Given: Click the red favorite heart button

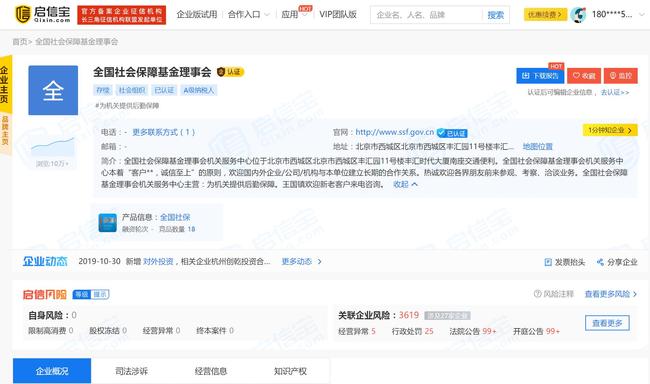Looking at the screenshot, I should point(584,76).
